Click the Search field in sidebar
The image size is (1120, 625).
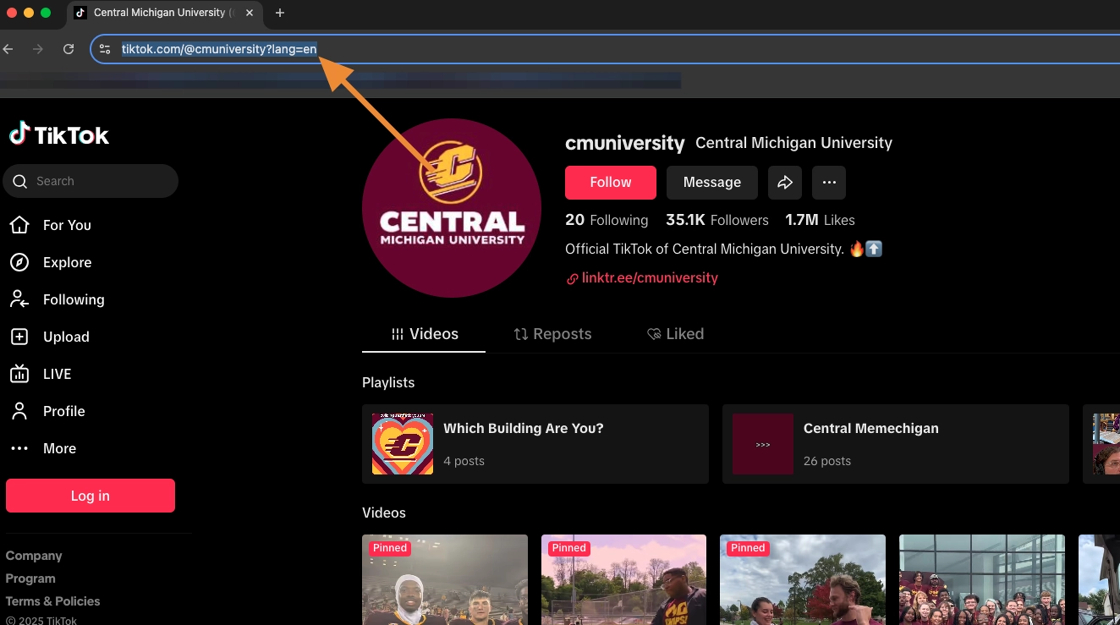(91, 181)
